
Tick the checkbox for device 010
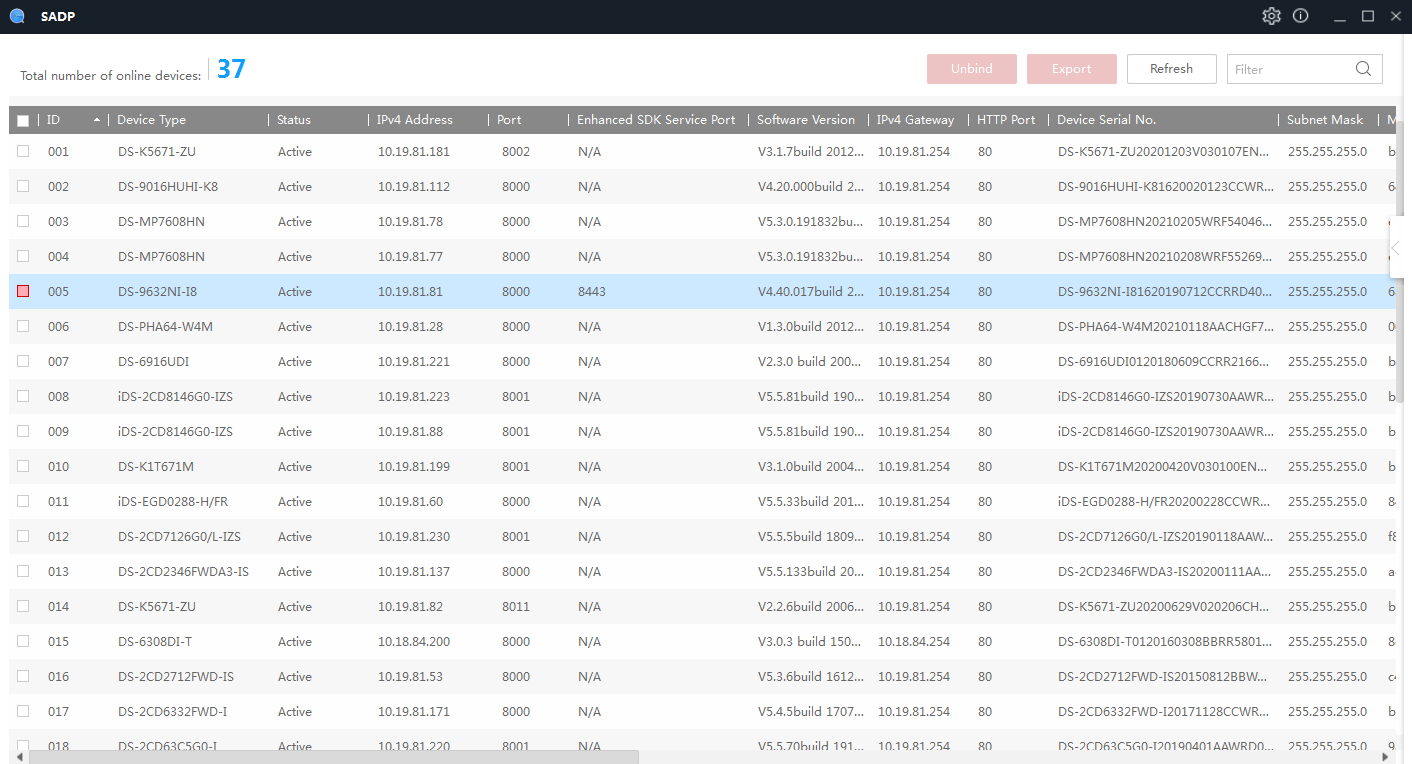[23, 466]
